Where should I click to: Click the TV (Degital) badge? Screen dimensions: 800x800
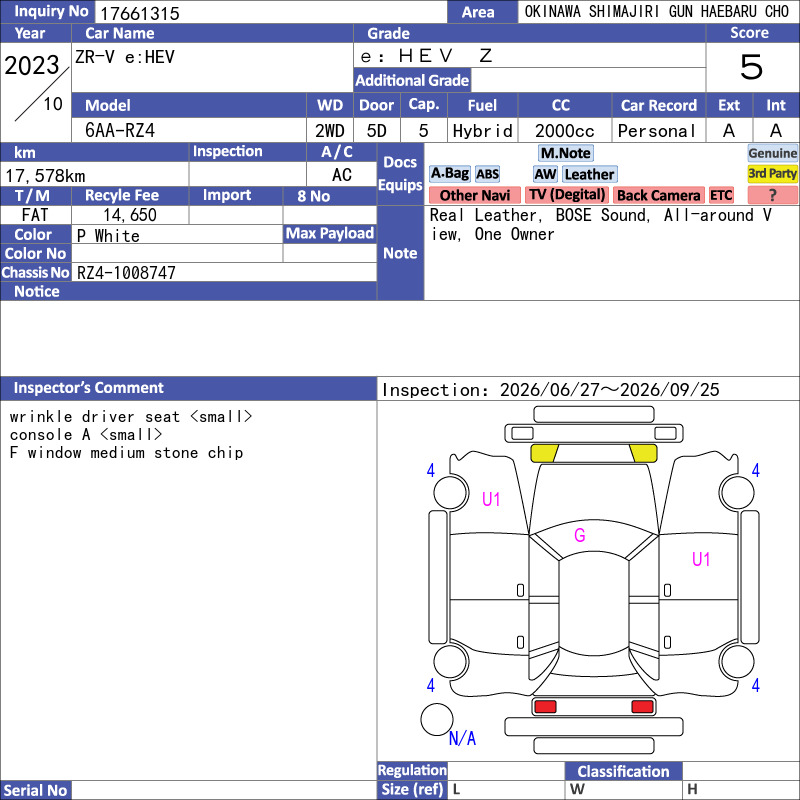(x=567, y=195)
